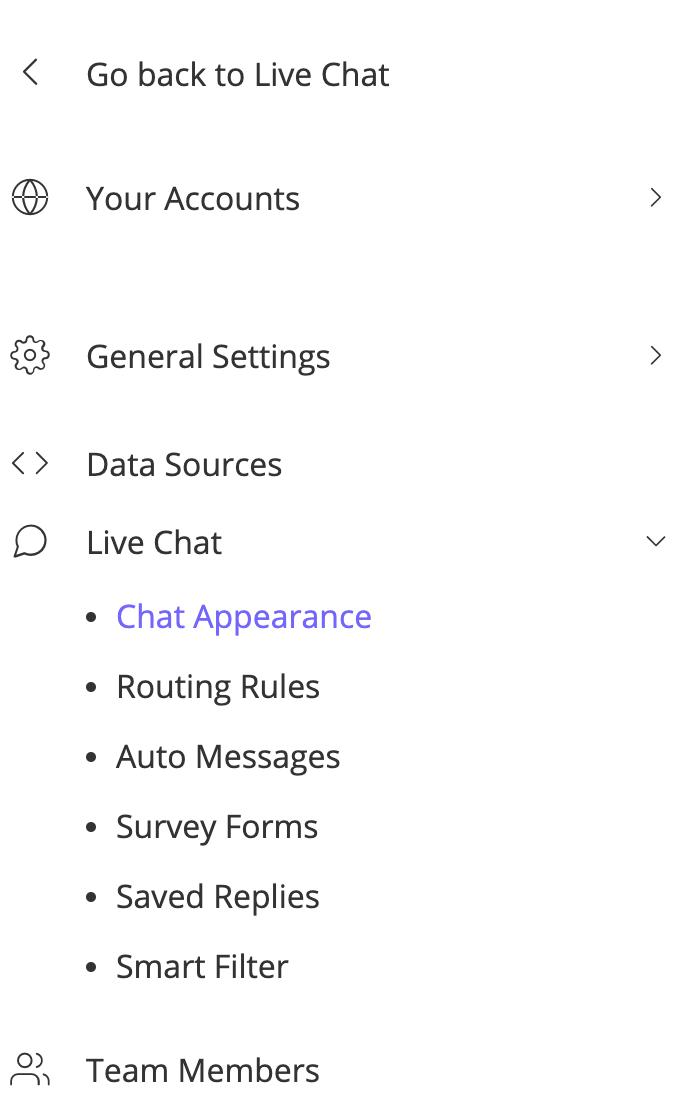Open Your Accounts menu item

193,199
